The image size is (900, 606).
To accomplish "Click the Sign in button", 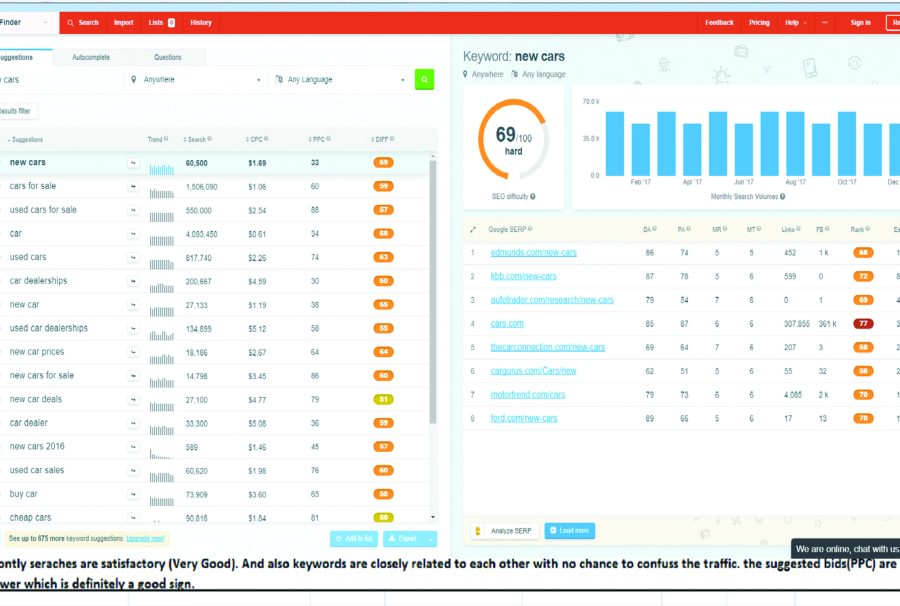I will [860, 22].
